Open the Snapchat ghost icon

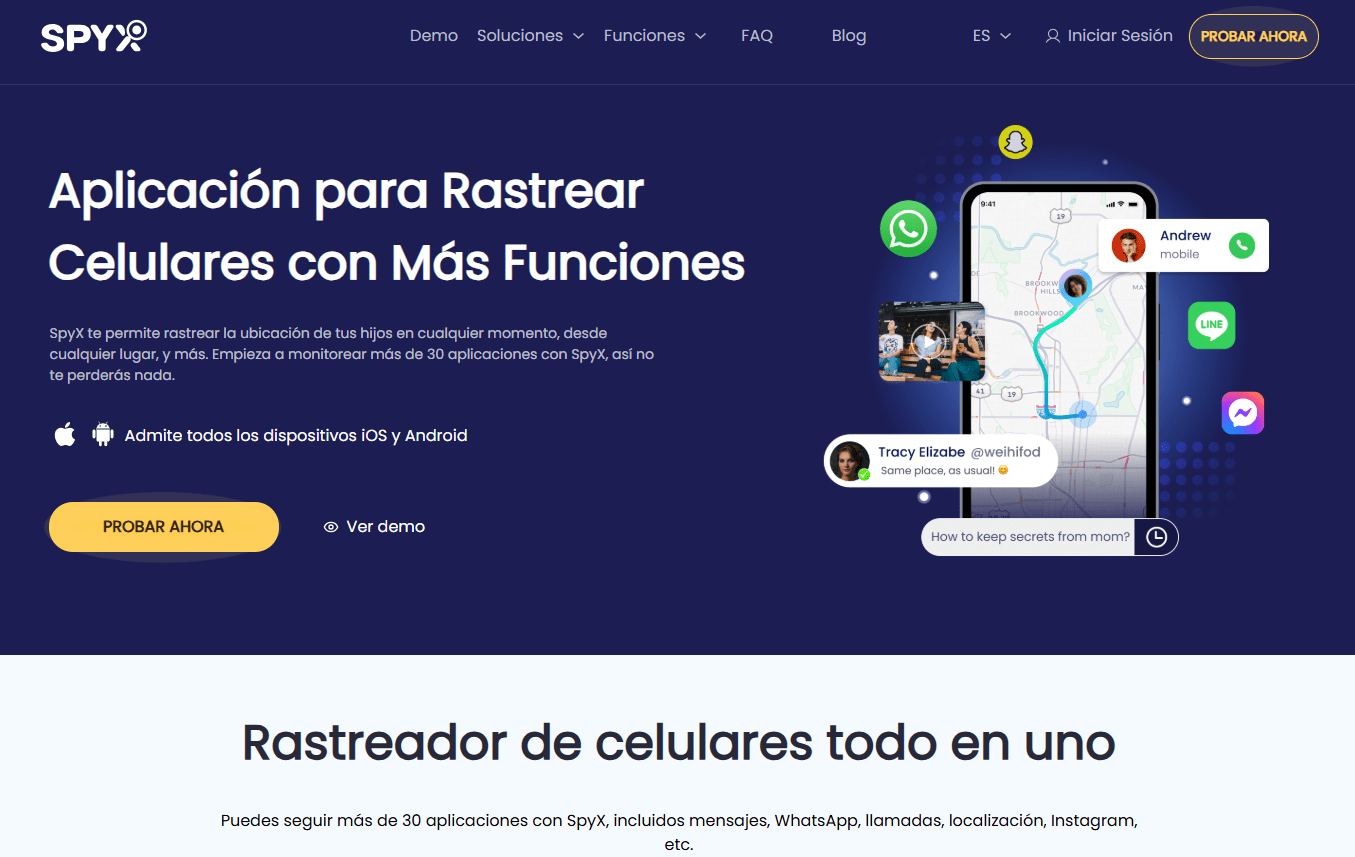pos(1015,142)
